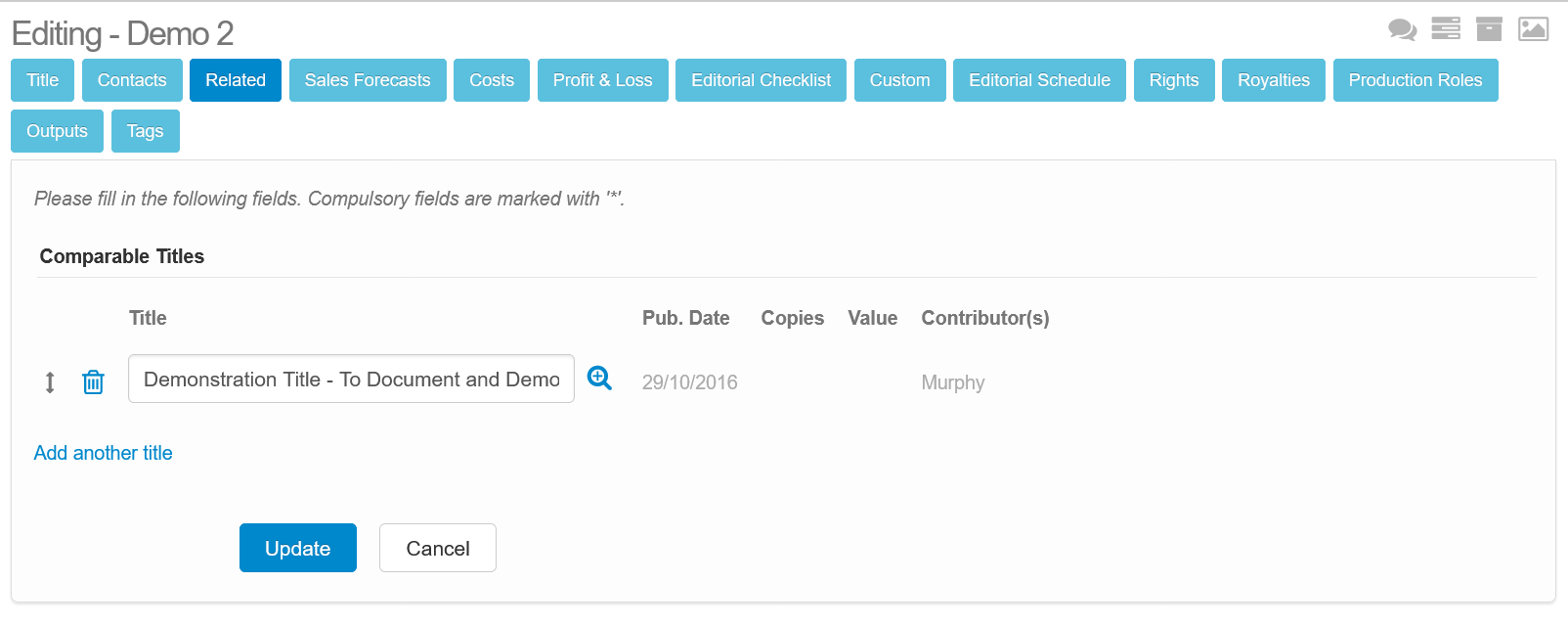Open the Tags tab

pos(145,131)
